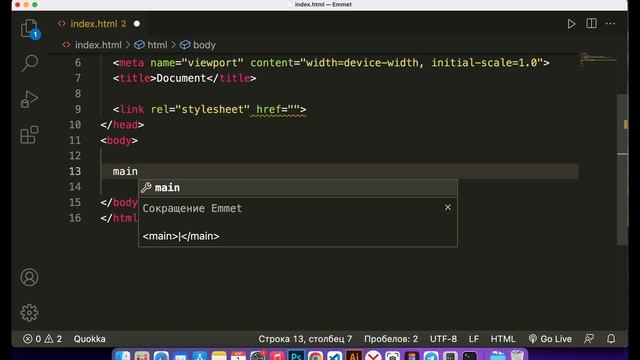Change end-of-line sequence via LF
Viewport: 640px width, 360px height.
click(473, 339)
